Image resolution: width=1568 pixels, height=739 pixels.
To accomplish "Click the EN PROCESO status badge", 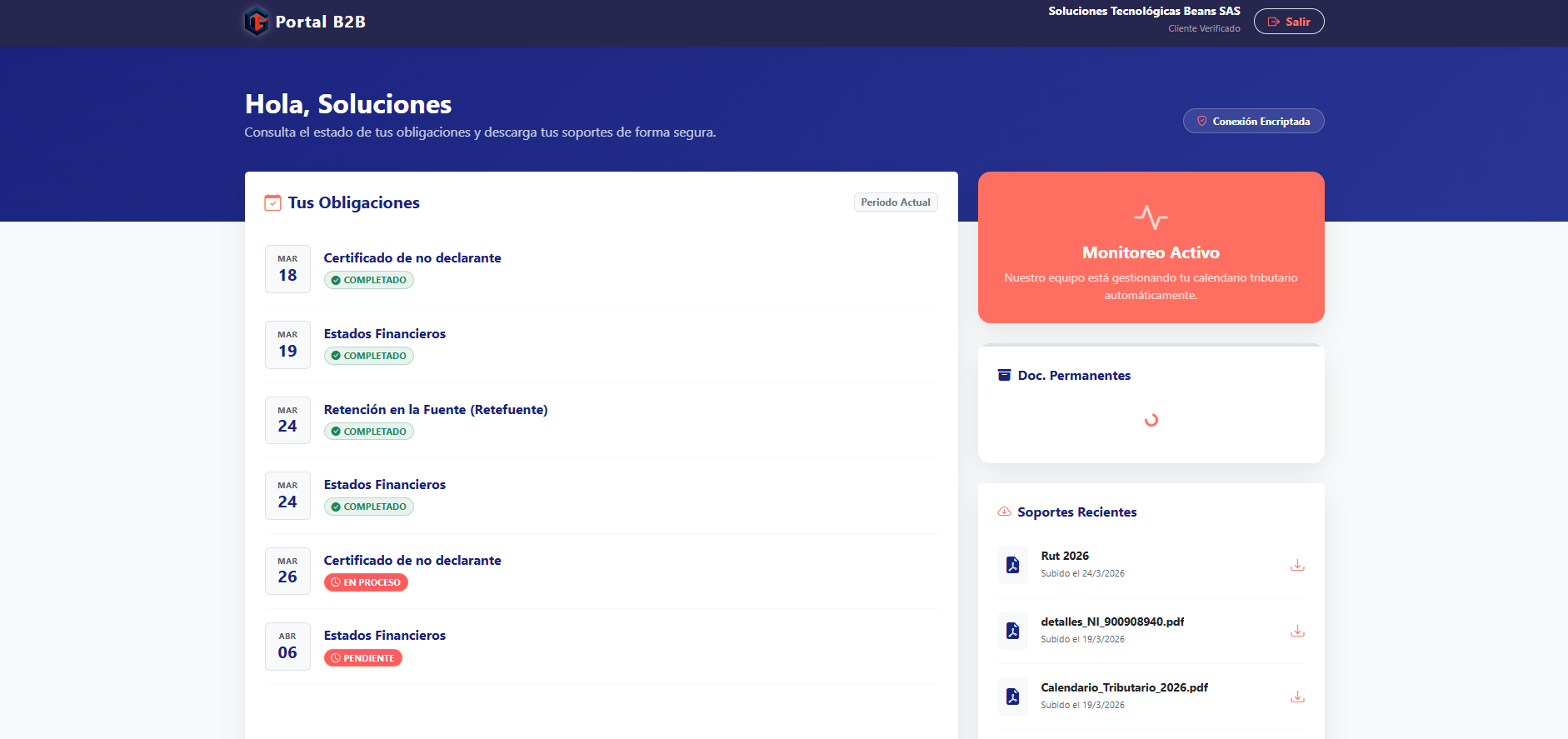I will click(366, 582).
